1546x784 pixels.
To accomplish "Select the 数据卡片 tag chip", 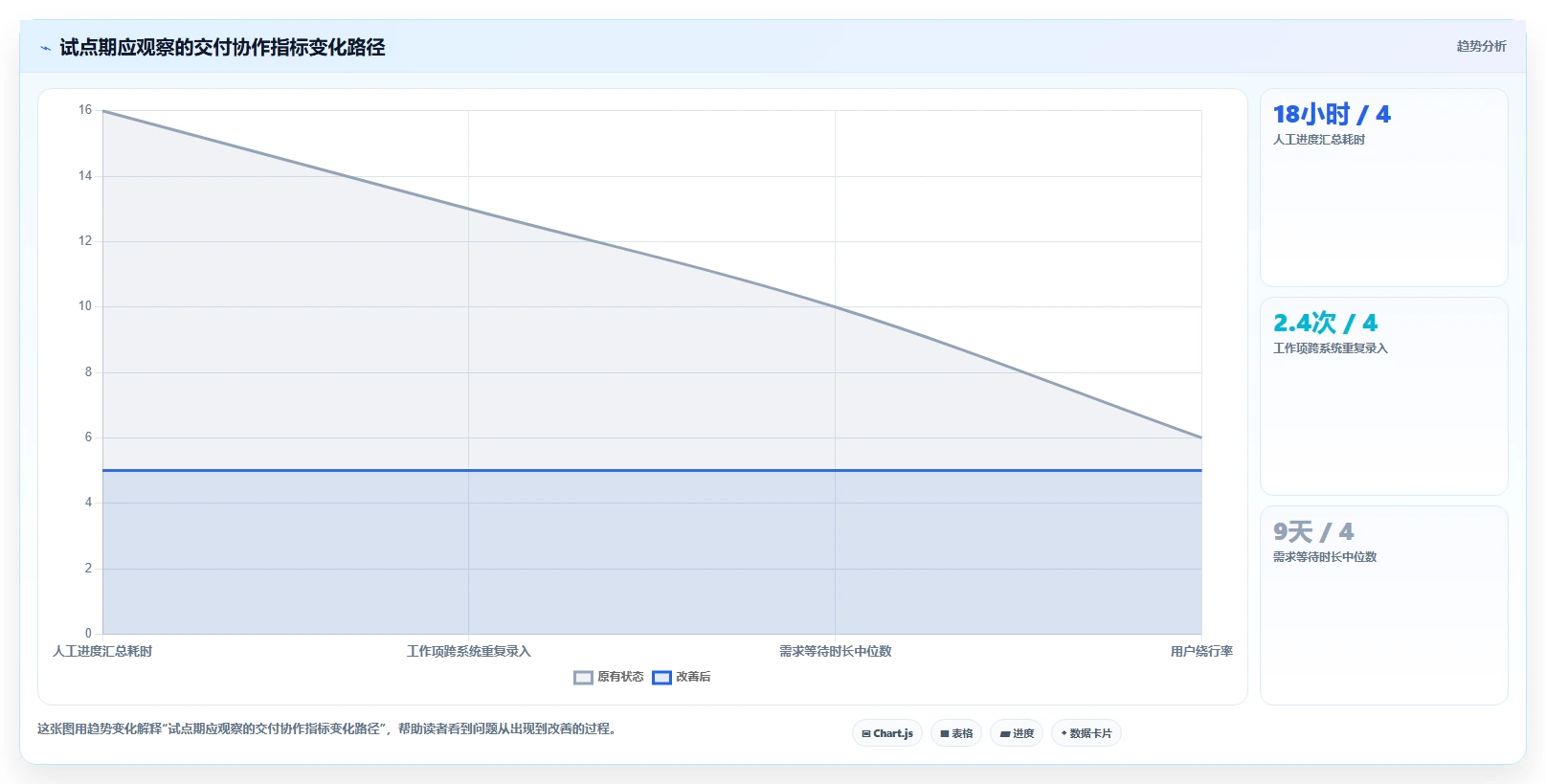I will pos(1087,733).
